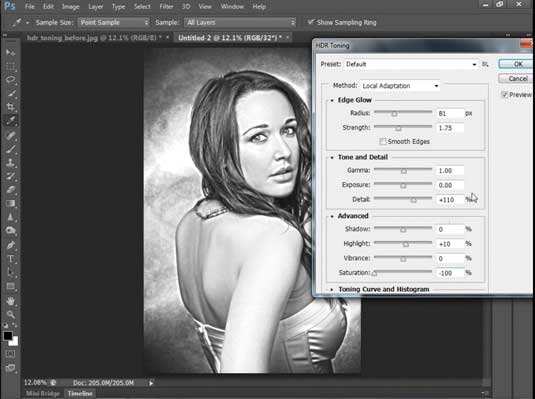The width and height of the screenshot is (535, 399).
Task: Toggle Preview checkbox in HDR Toning
Action: (x=504, y=95)
